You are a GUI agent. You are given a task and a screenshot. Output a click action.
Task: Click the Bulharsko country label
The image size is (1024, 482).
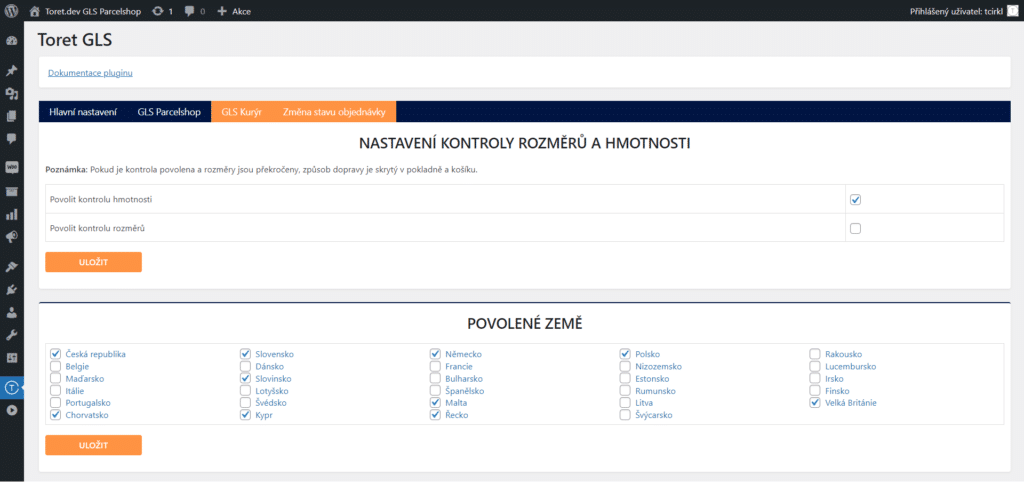[464, 379]
